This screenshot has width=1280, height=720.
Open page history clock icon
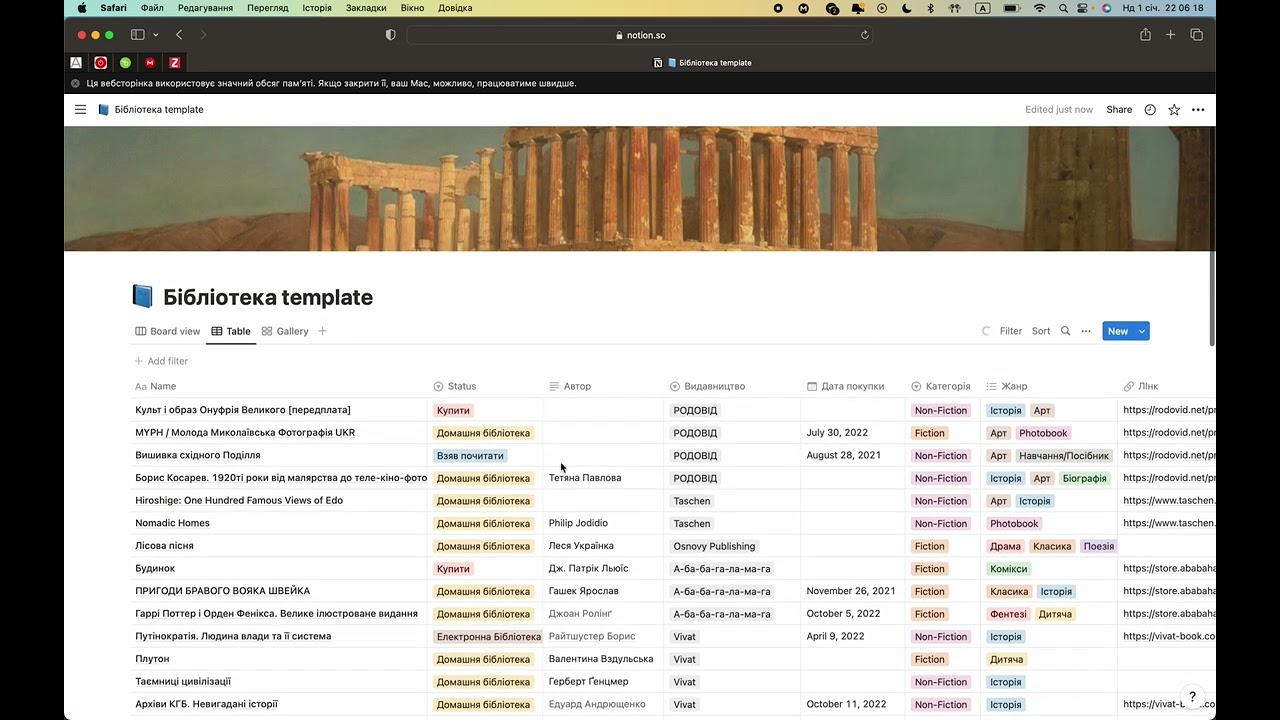[1150, 110]
